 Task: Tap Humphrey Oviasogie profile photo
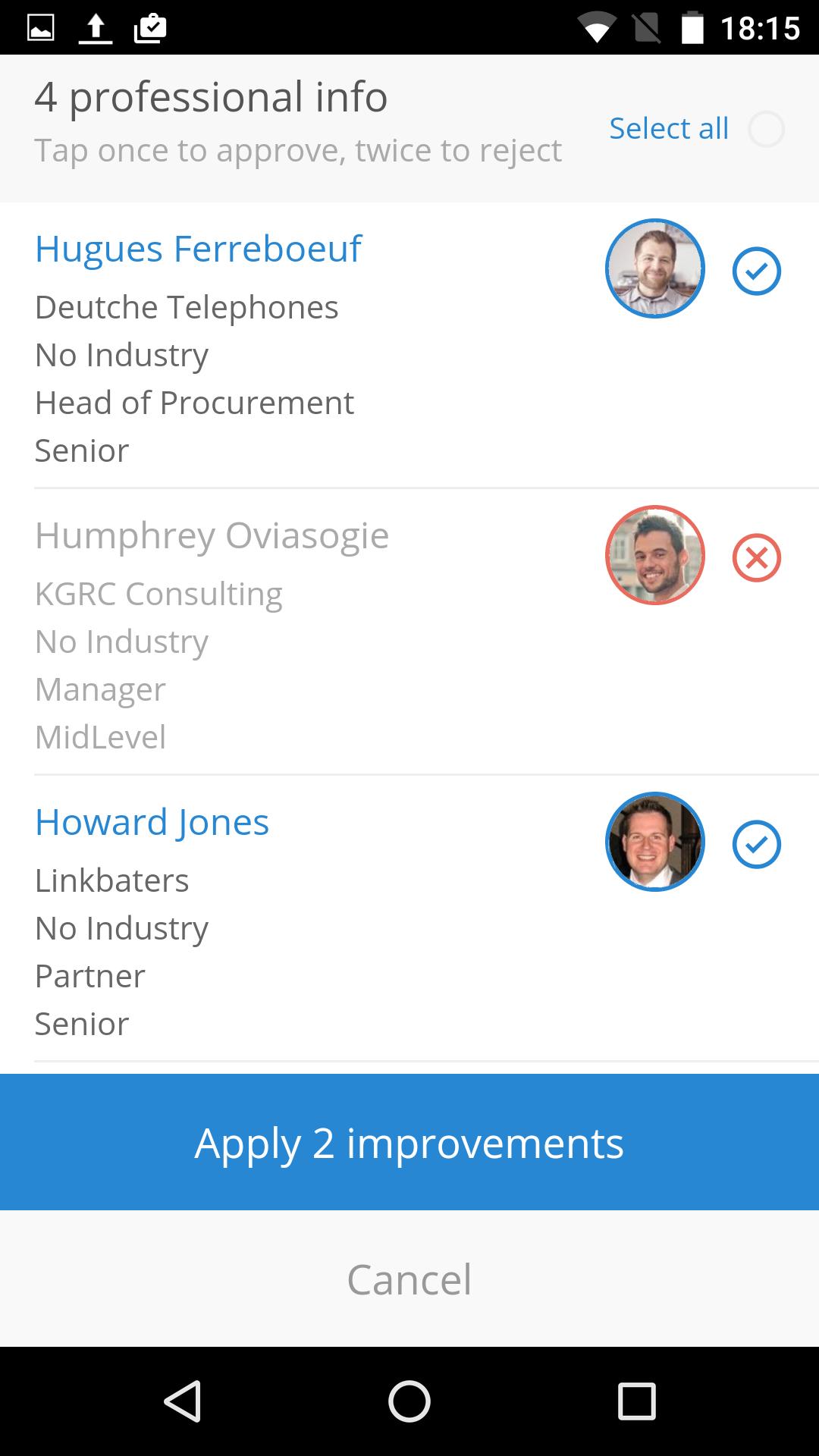655,555
